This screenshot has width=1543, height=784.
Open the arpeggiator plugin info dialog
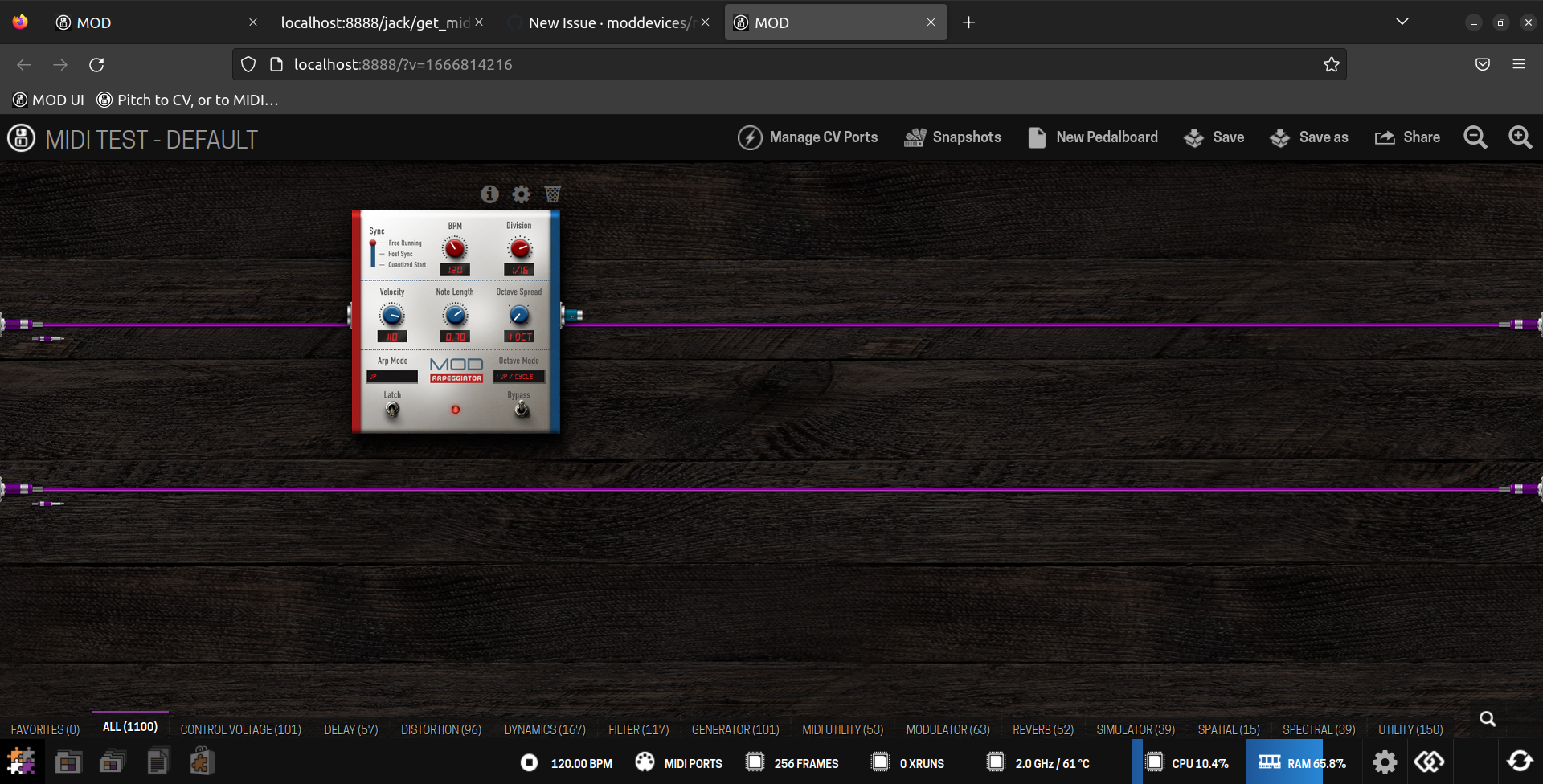tap(489, 194)
